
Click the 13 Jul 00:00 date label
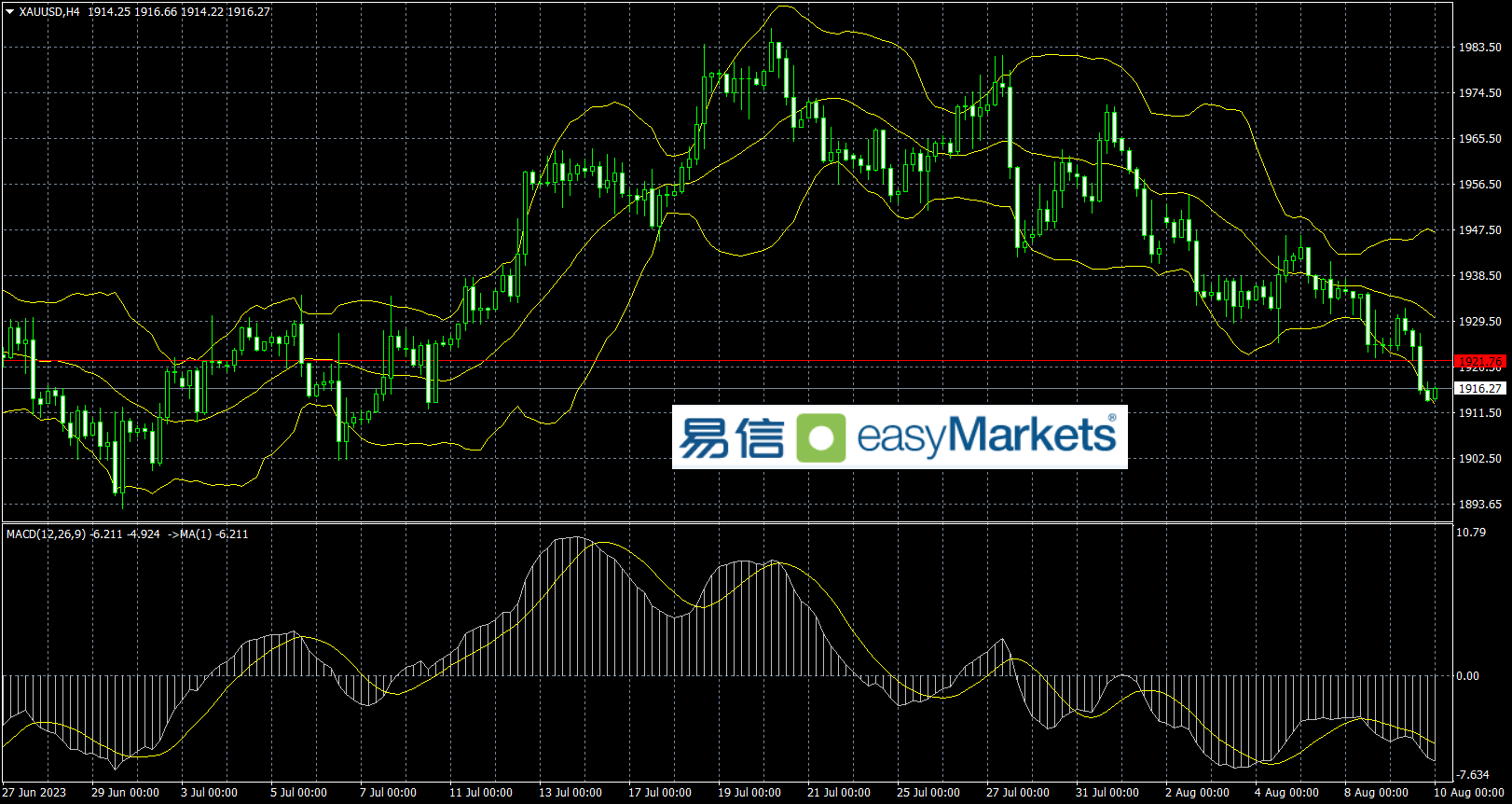pos(570,793)
